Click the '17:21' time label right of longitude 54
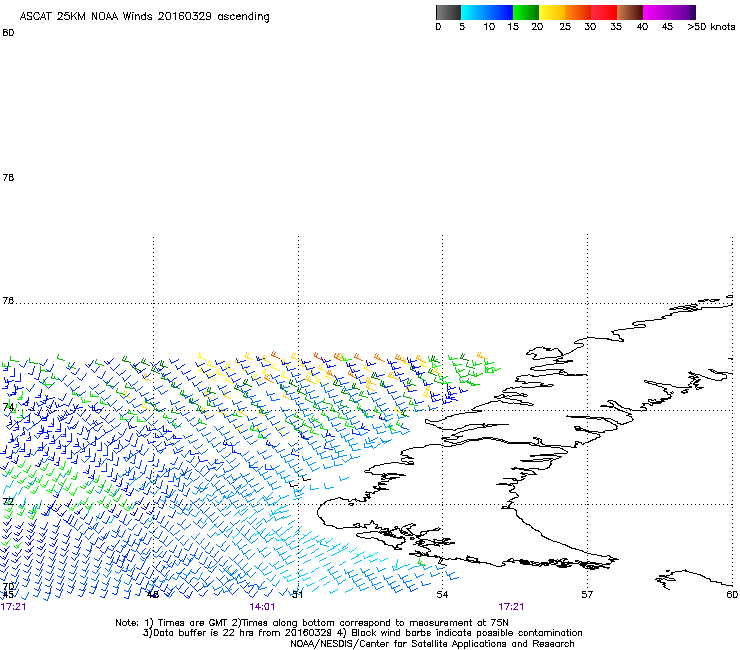Screen dimensions: 740x650 511,607
